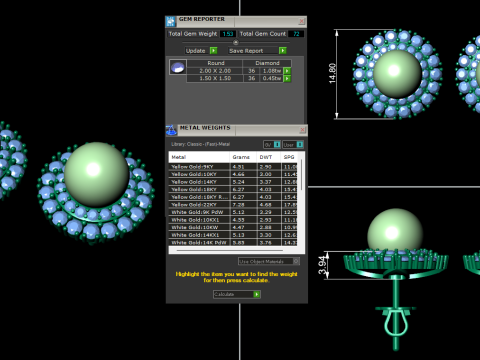Click green arrow for 2.00 X 2.00 row
This screenshot has width=480, height=360.
click(x=287, y=71)
